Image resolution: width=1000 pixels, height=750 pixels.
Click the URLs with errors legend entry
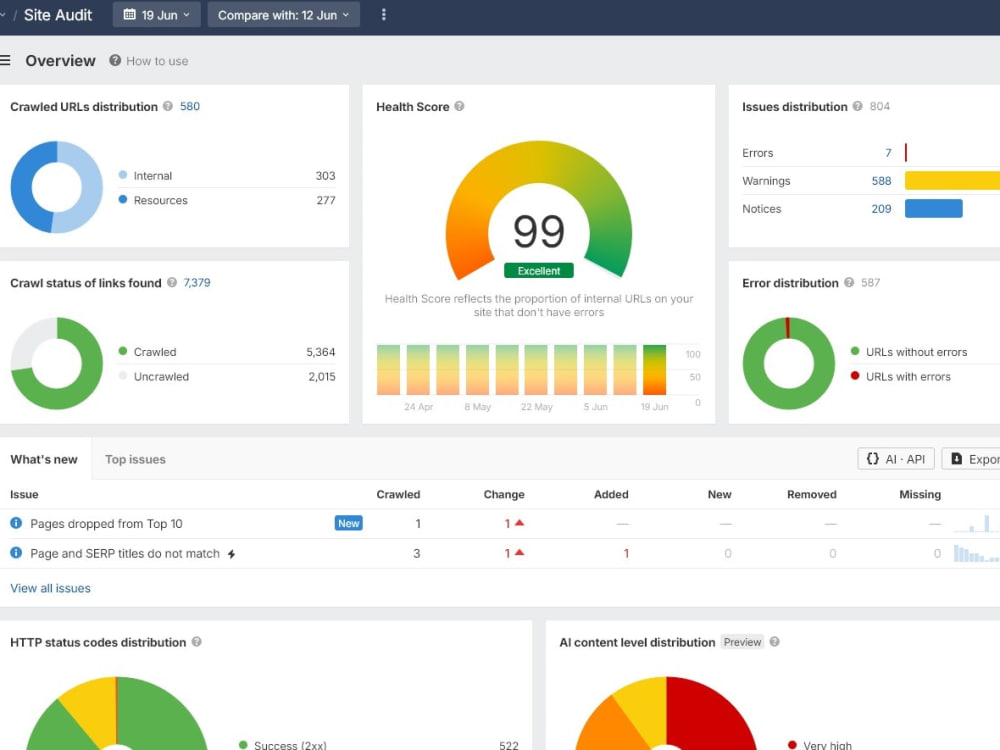(901, 376)
